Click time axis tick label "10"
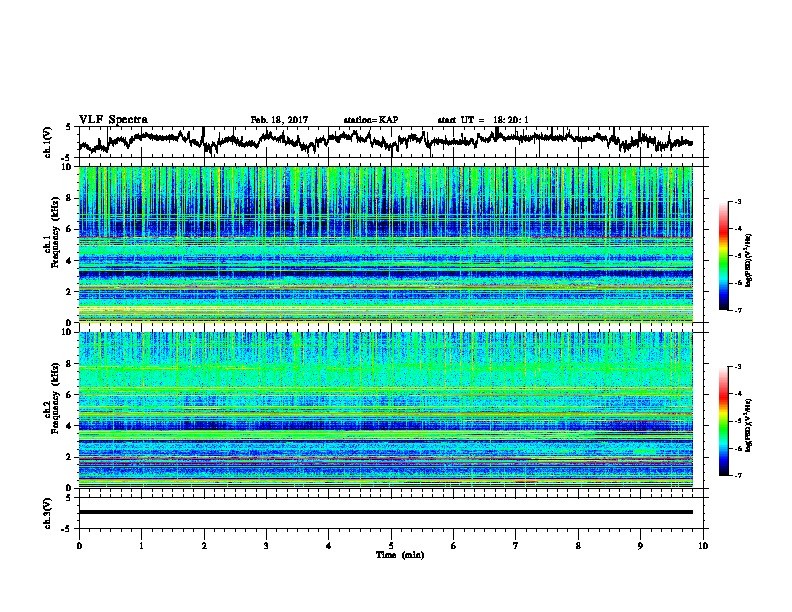Image resolution: width=792 pixels, height=612 pixels. 703,546
